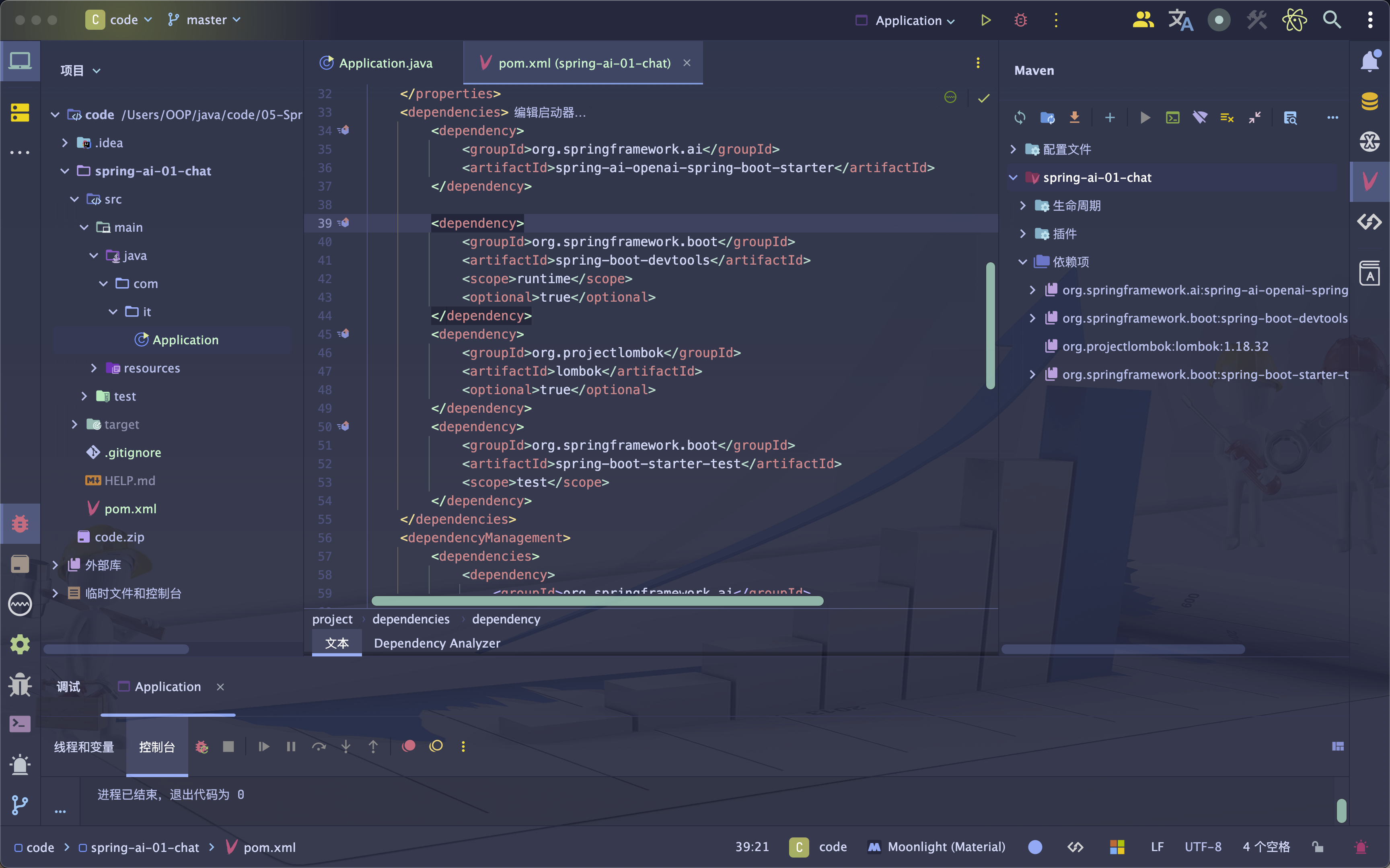Click the Maven panel horizontal scrollbar
1390x868 pixels.
point(1123,649)
